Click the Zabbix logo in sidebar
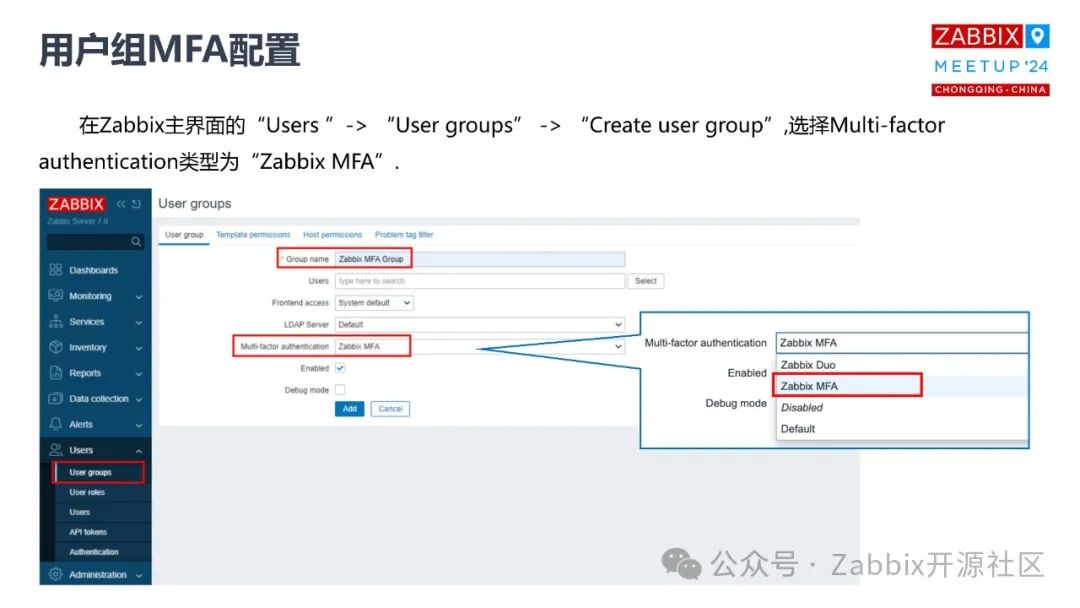Viewport: 1080px width, 608px height. (x=76, y=204)
